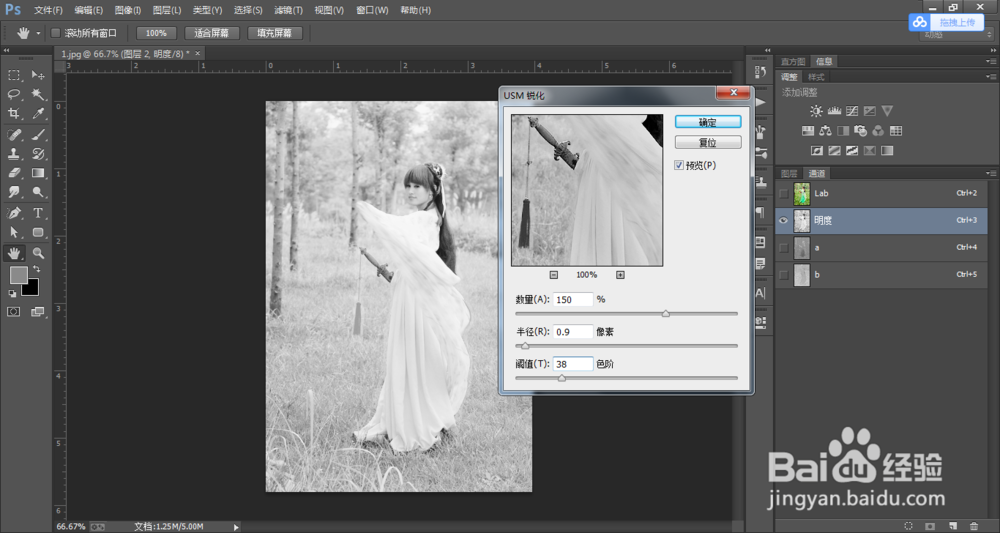The height and width of the screenshot is (533, 1000).
Task: Select the History Brush tool
Action: tap(38, 154)
